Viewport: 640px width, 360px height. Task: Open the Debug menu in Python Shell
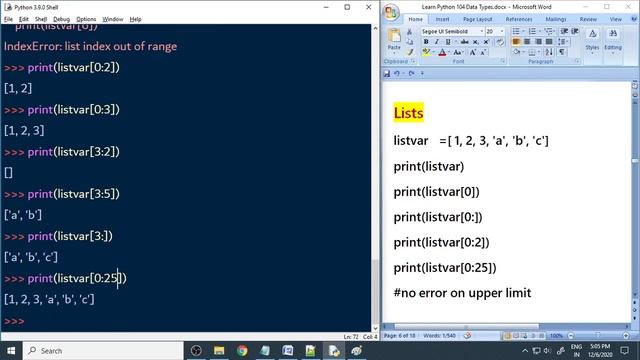pos(61,19)
